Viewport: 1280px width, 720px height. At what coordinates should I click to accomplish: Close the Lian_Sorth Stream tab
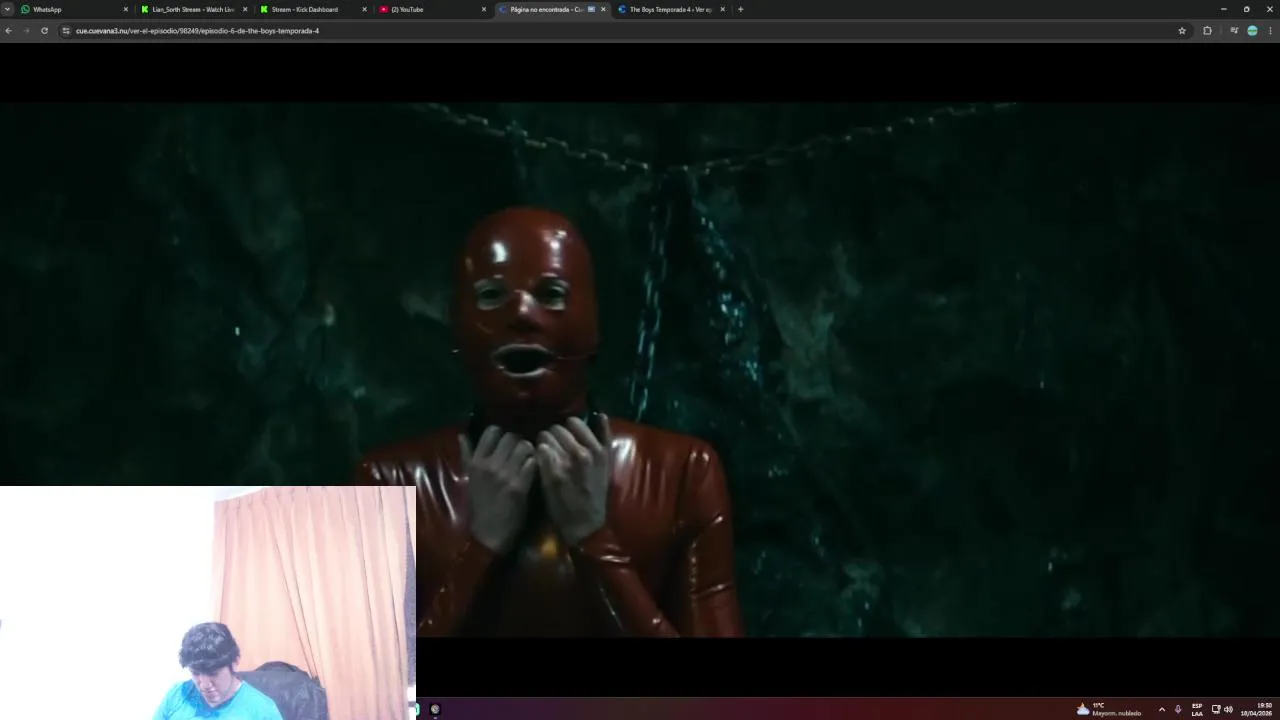245,9
